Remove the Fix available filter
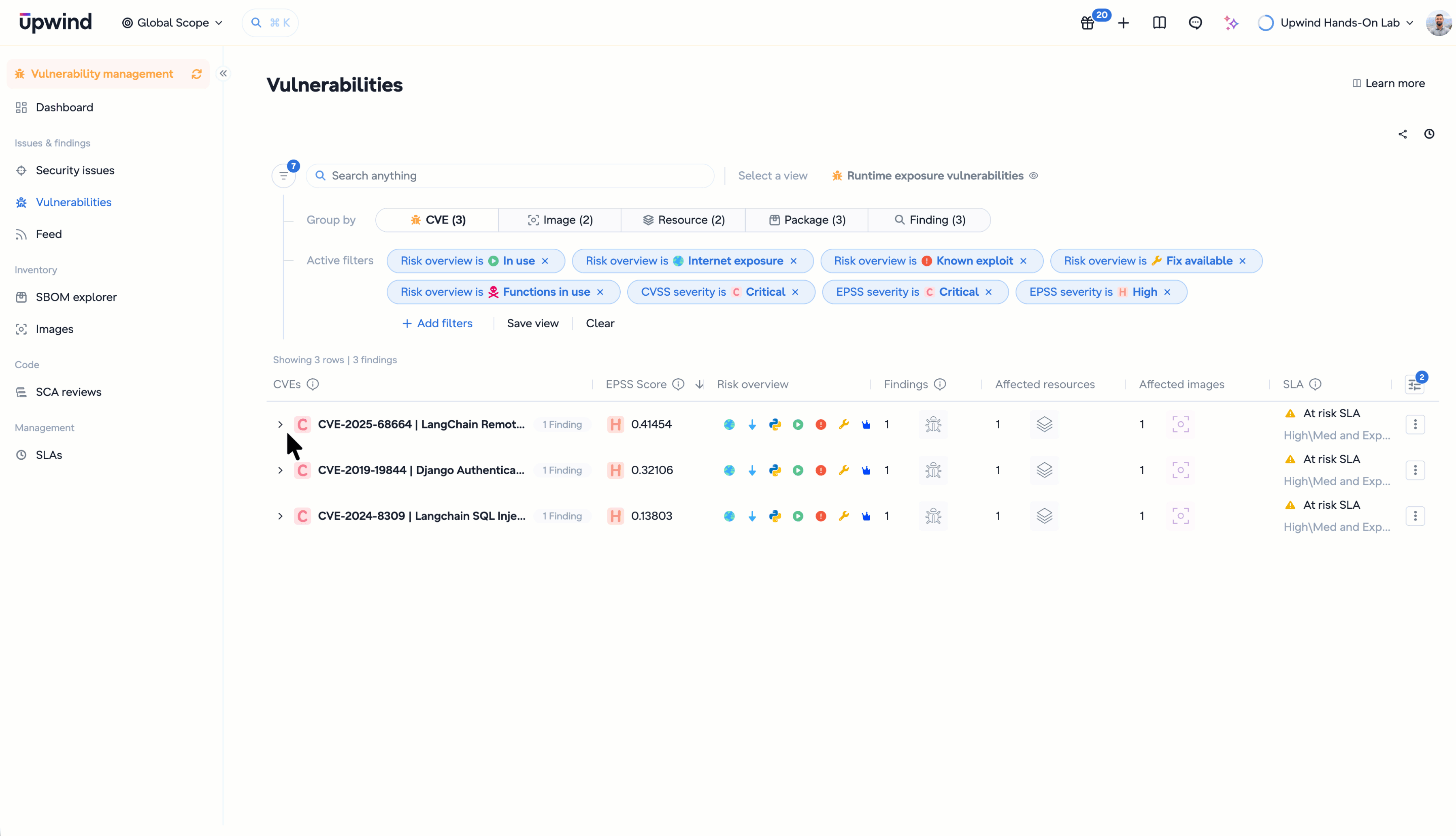Image resolution: width=1456 pixels, height=836 pixels. pos(1243,261)
